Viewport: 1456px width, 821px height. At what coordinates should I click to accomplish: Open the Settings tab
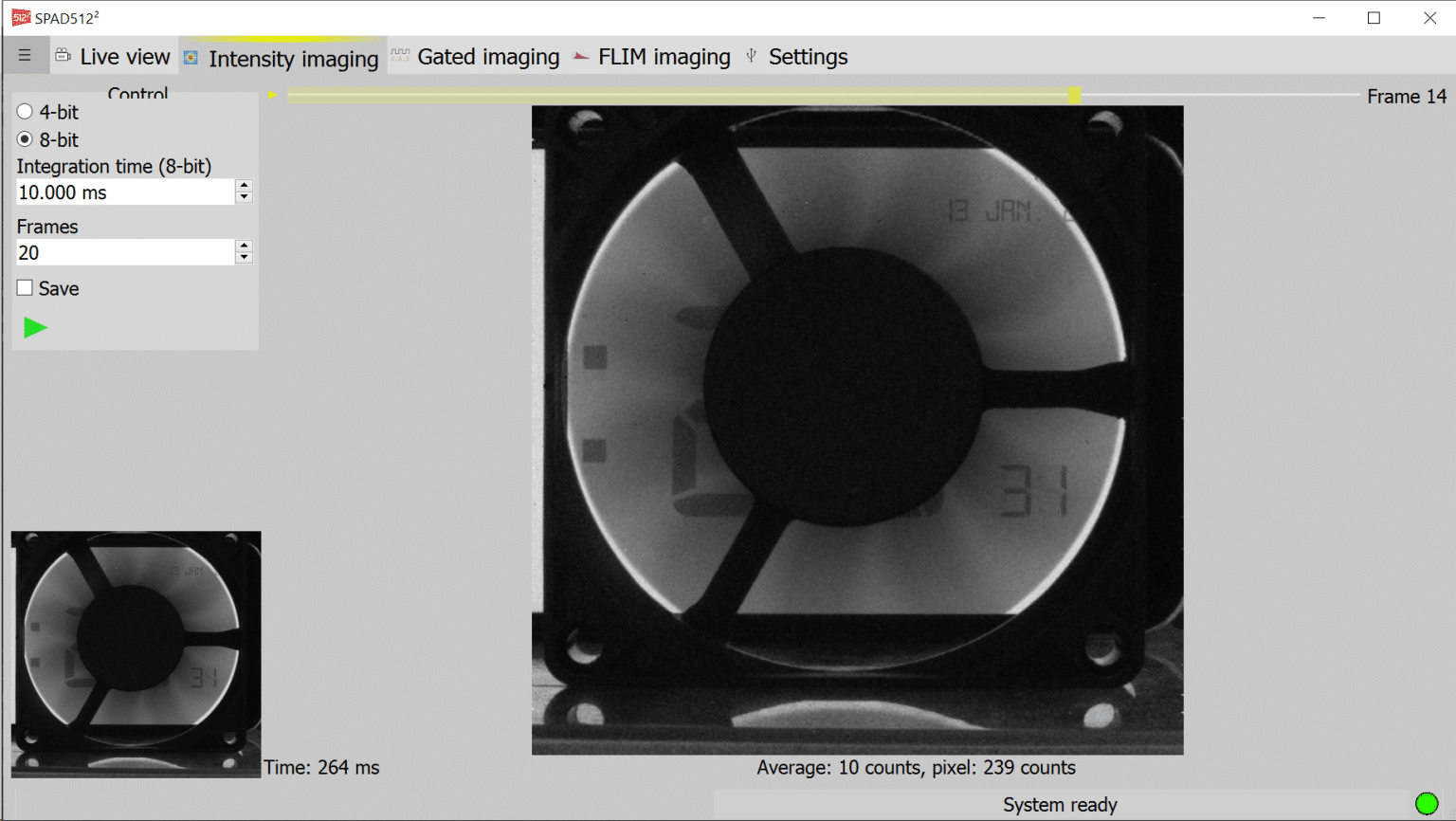(808, 56)
